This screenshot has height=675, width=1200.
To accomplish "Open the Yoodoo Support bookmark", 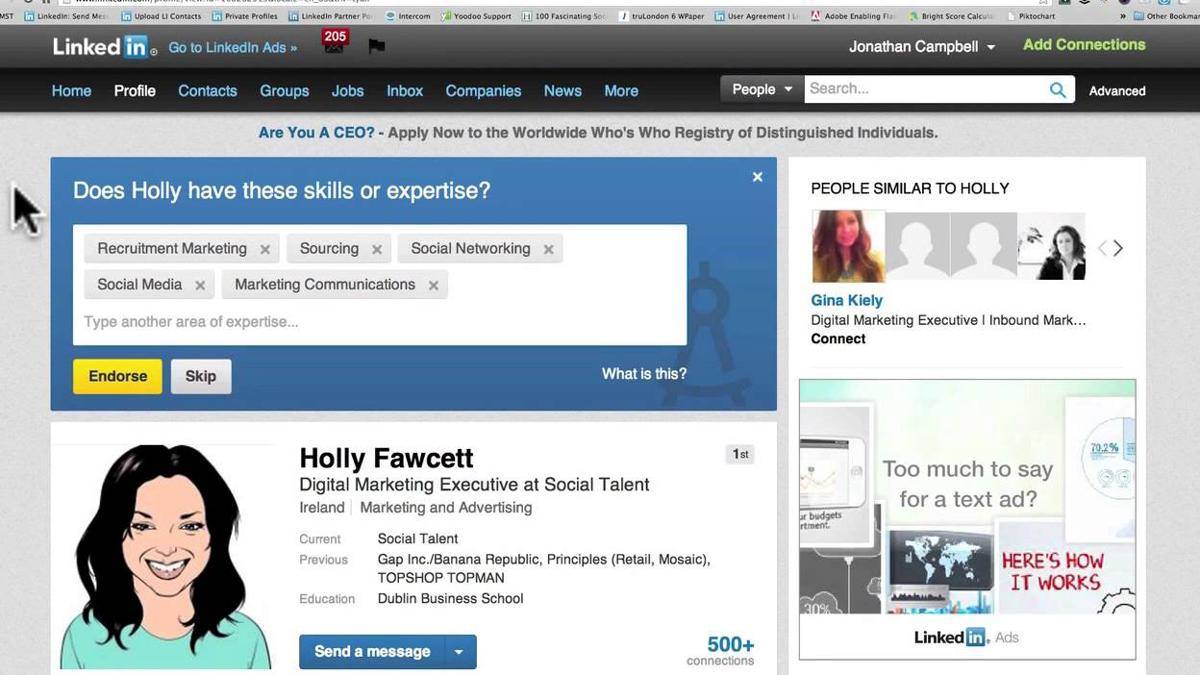I will tap(477, 16).
